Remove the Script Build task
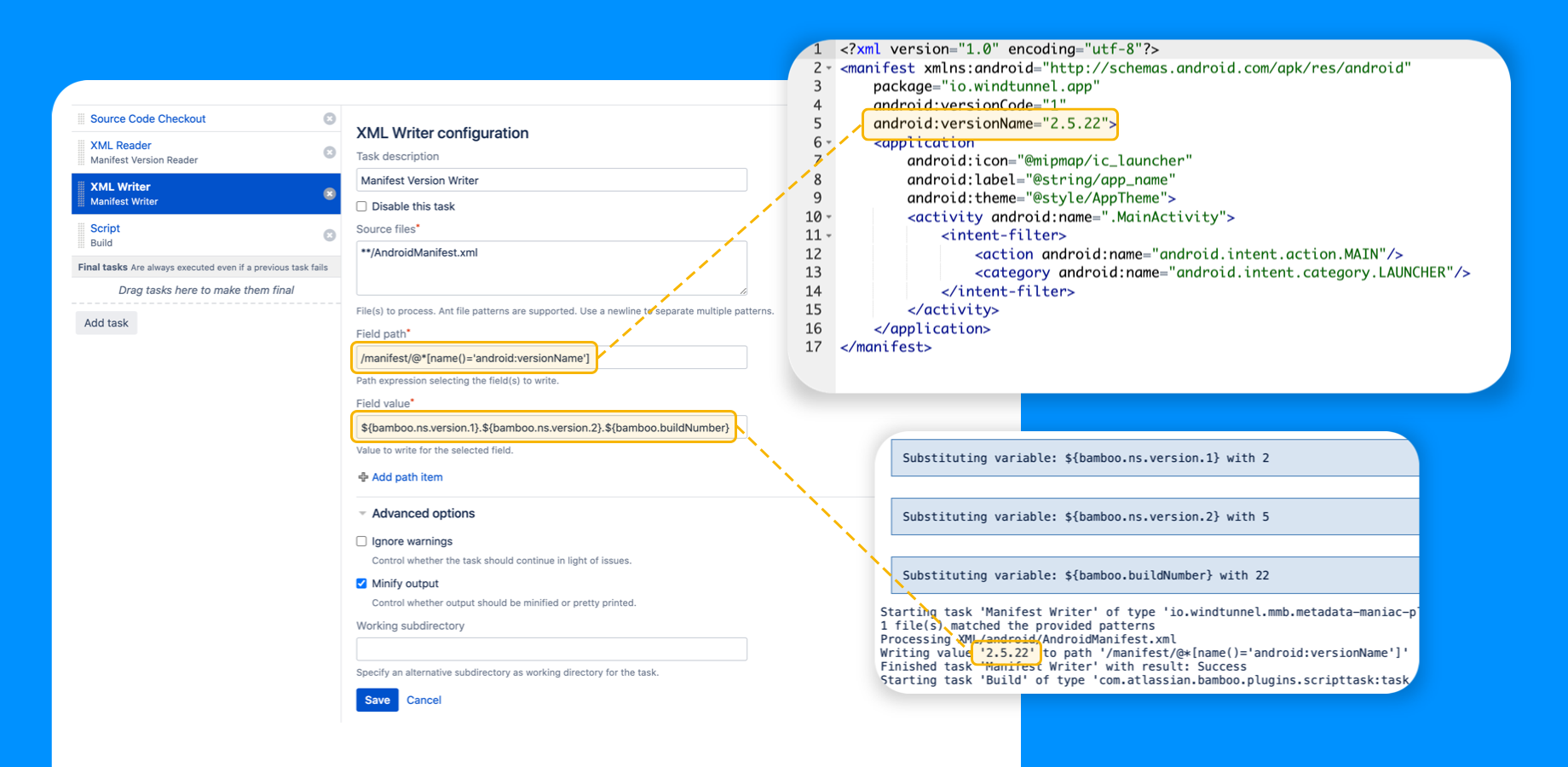1568x767 pixels. point(330,235)
